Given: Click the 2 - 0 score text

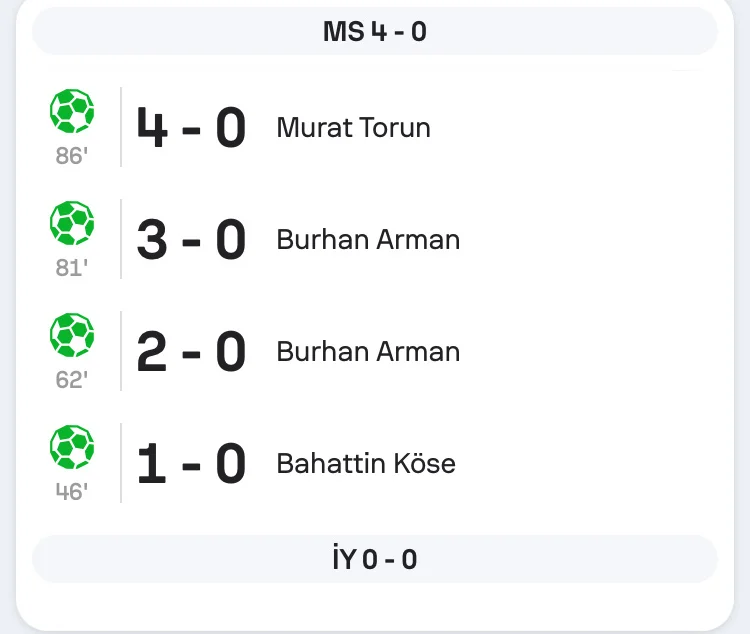Looking at the screenshot, I should (191, 352).
